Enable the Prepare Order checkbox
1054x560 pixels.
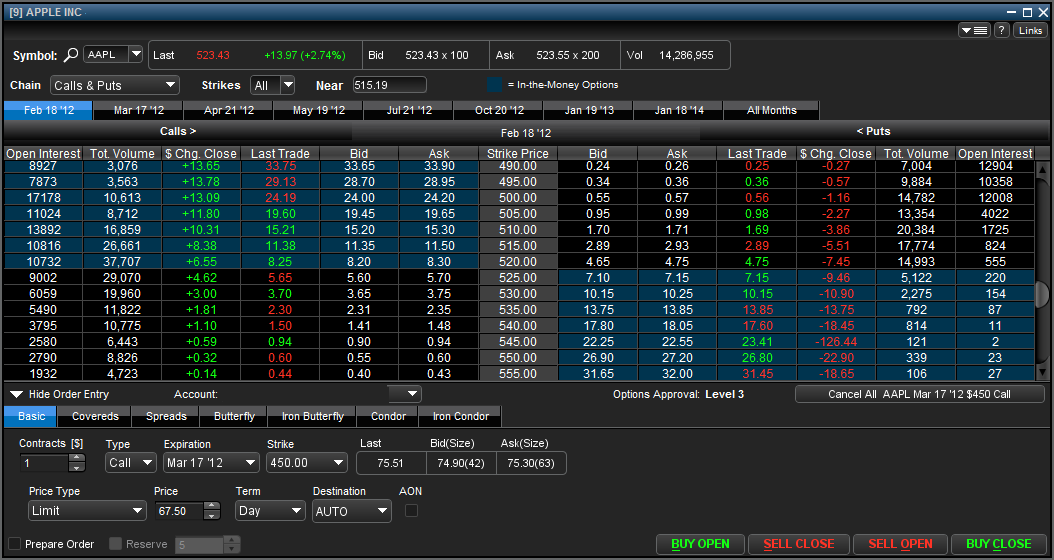tap(14, 543)
